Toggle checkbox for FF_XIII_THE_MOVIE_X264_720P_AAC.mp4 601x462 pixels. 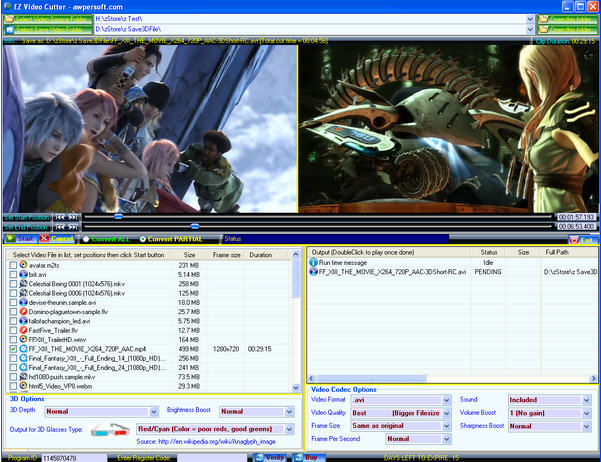[13, 348]
